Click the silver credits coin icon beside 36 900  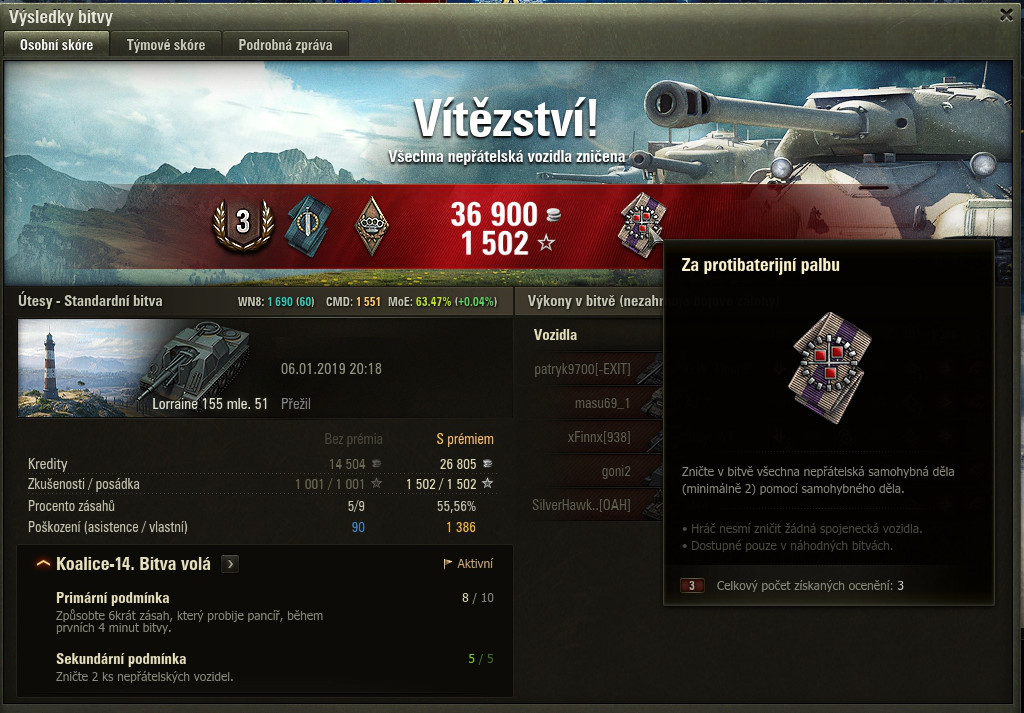(x=552, y=214)
